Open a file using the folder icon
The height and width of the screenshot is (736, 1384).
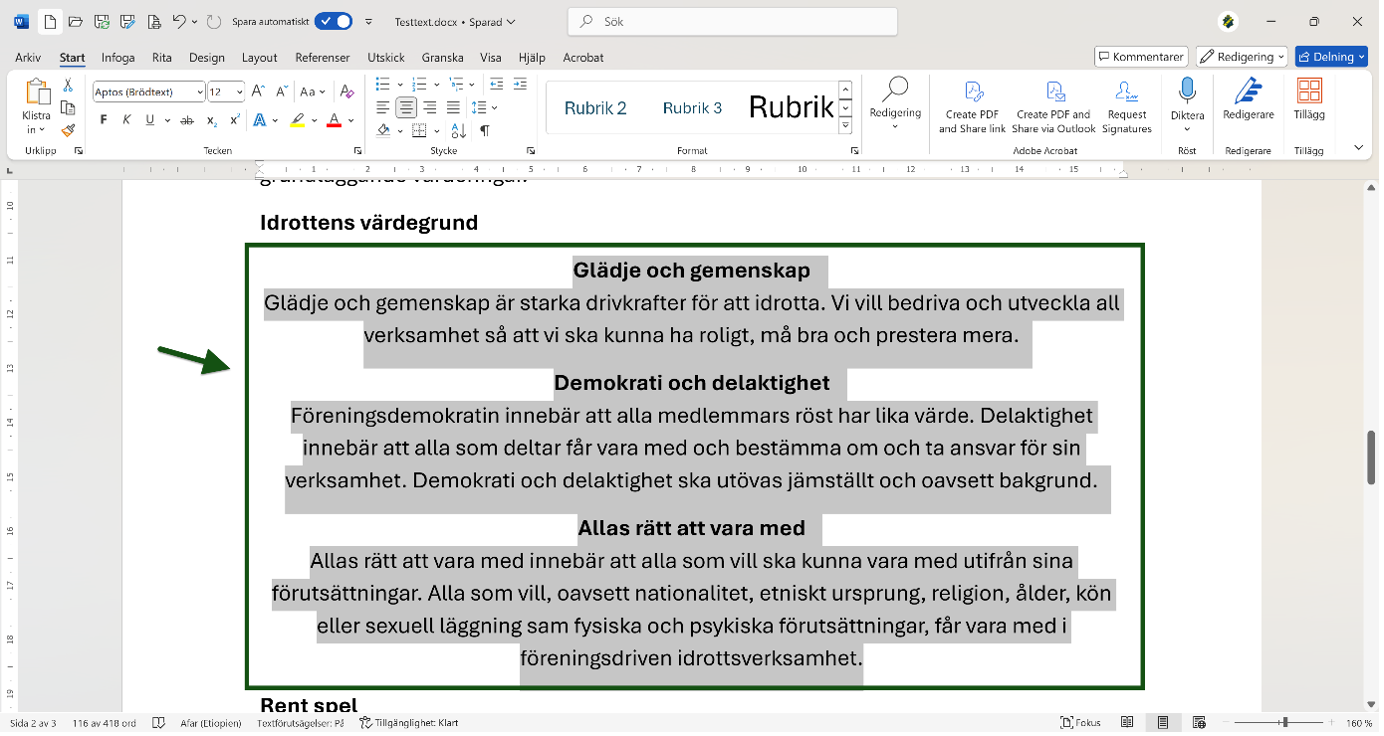click(x=76, y=21)
